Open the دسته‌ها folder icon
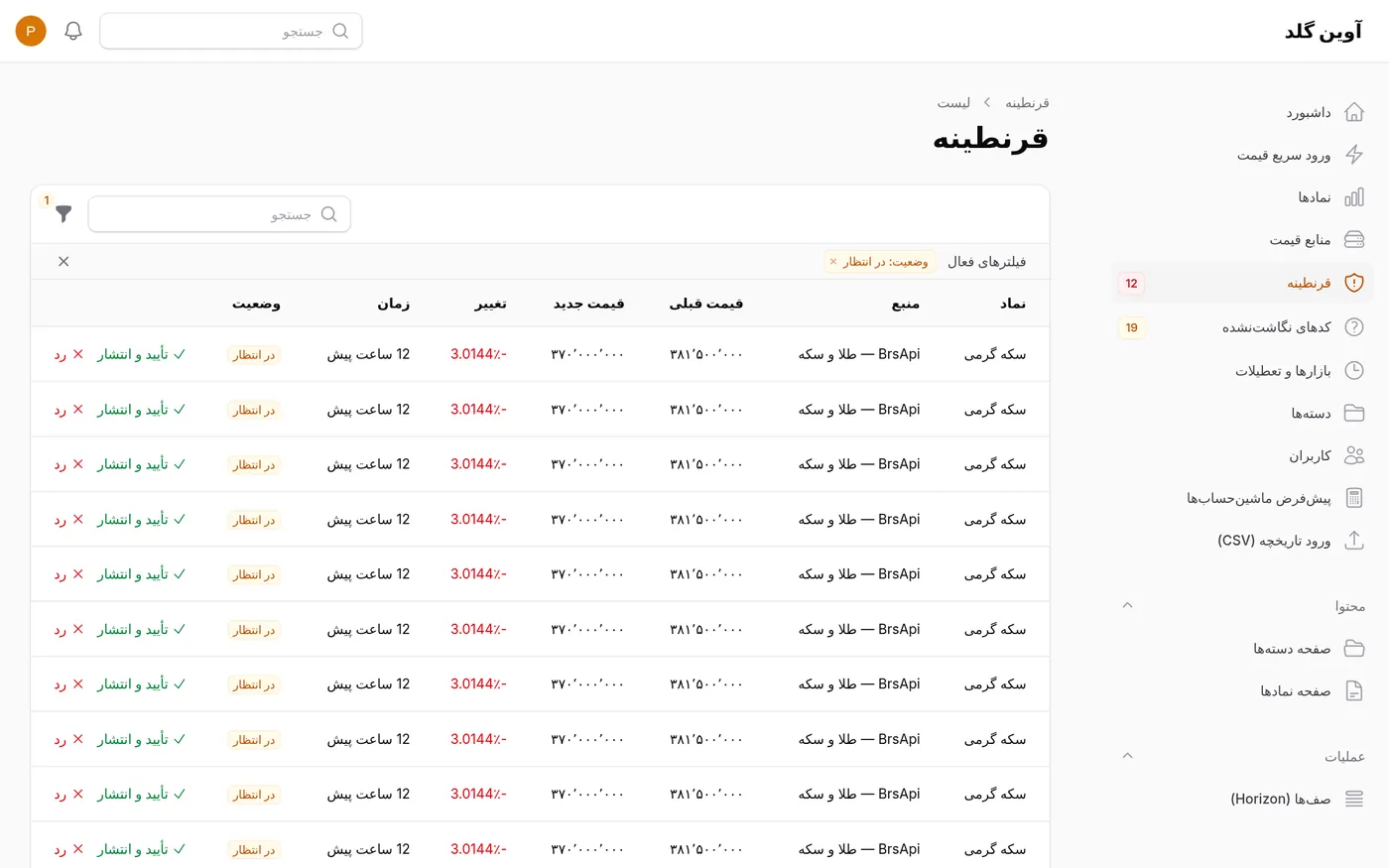Image resolution: width=1389 pixels, height=868 pixels. [x=1353, y=413]
